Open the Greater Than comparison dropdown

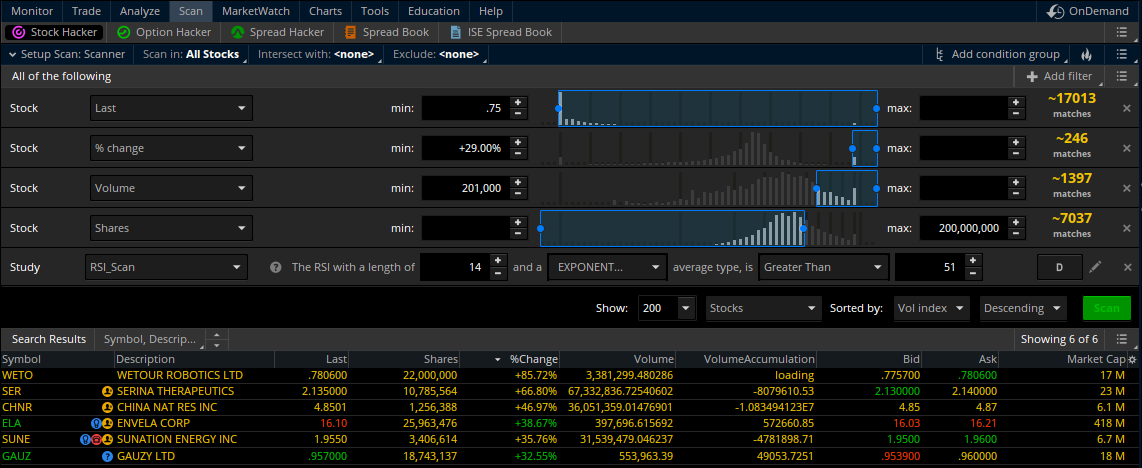click(824, 267)
